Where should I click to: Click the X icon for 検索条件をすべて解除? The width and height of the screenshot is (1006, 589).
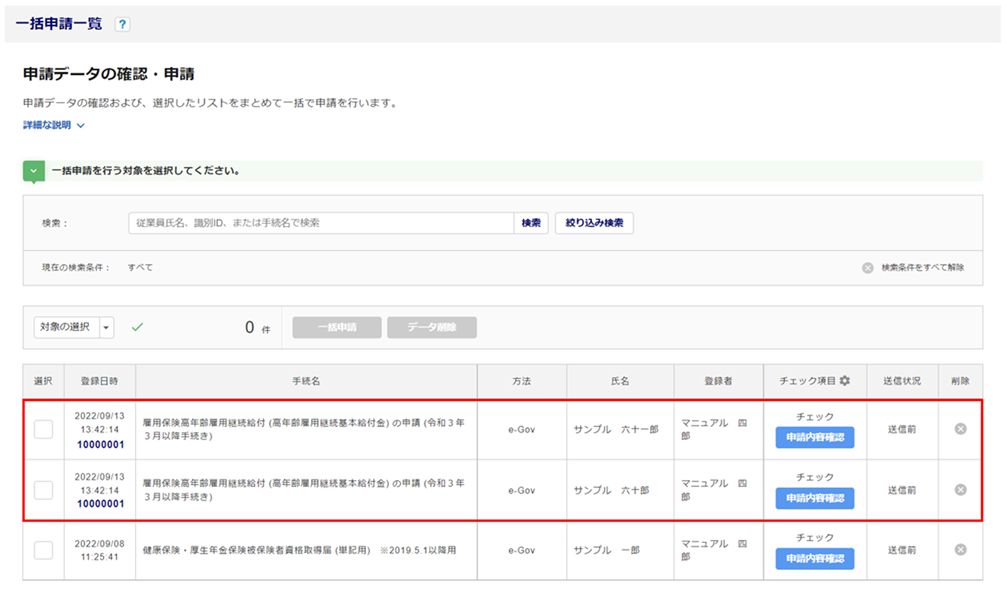(x=868, y=268)
